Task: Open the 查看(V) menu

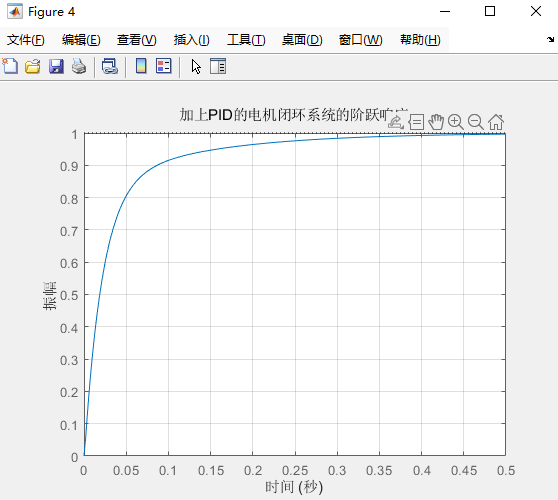Action: [137, 40]
